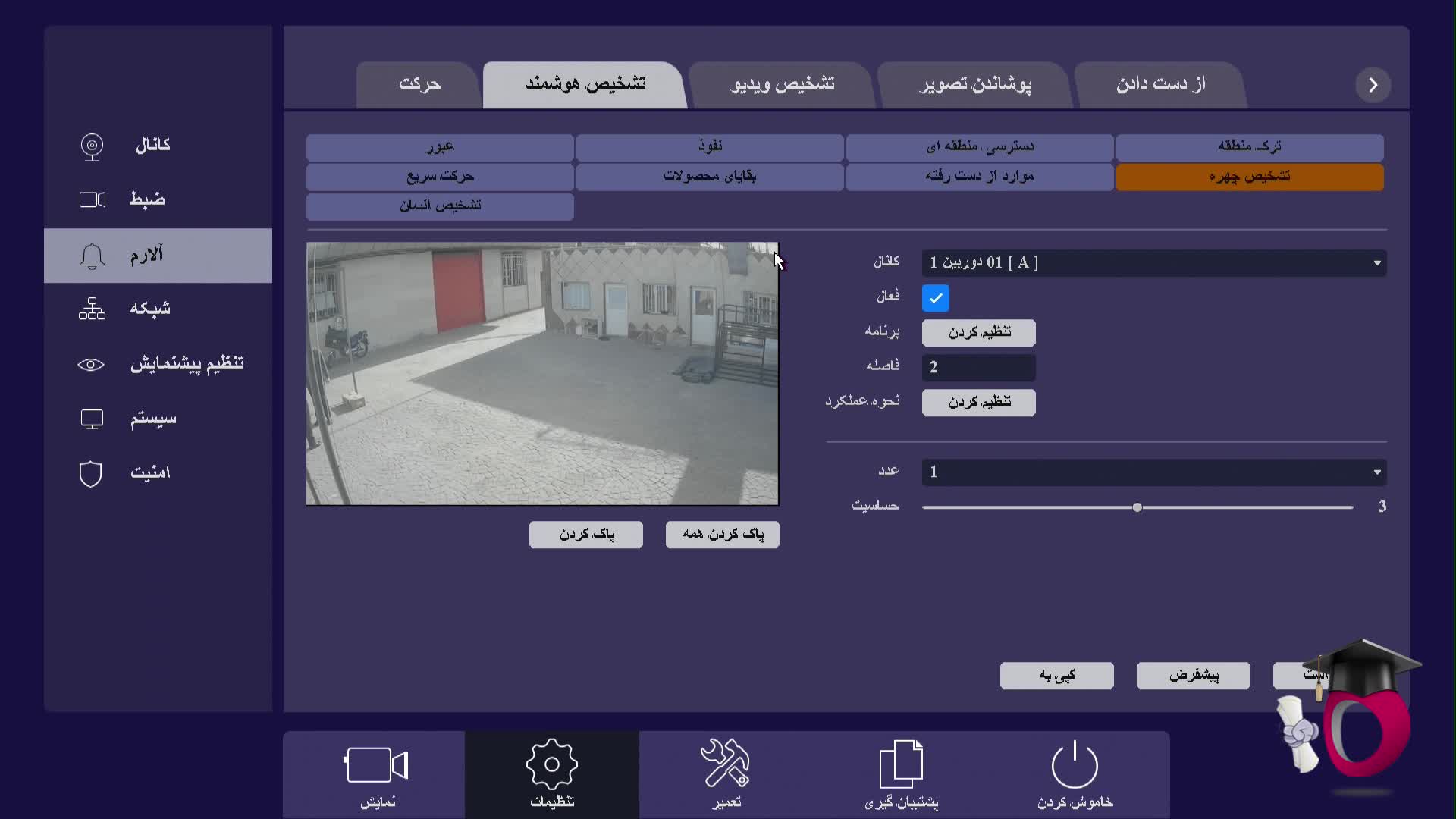Select the human detection sub-tab
This screenshot has height=819, width=1456.
tap(440, 206)
